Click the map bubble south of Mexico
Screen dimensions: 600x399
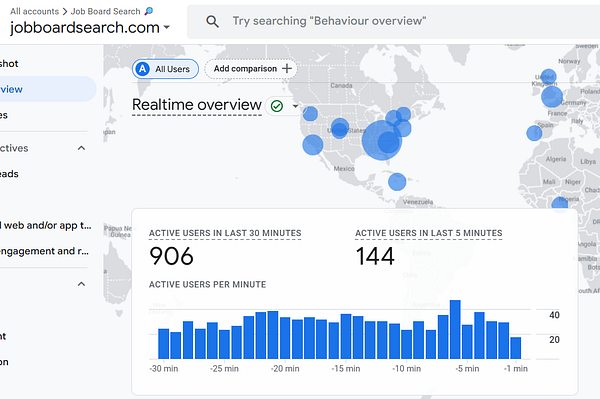tap(397, 182)
